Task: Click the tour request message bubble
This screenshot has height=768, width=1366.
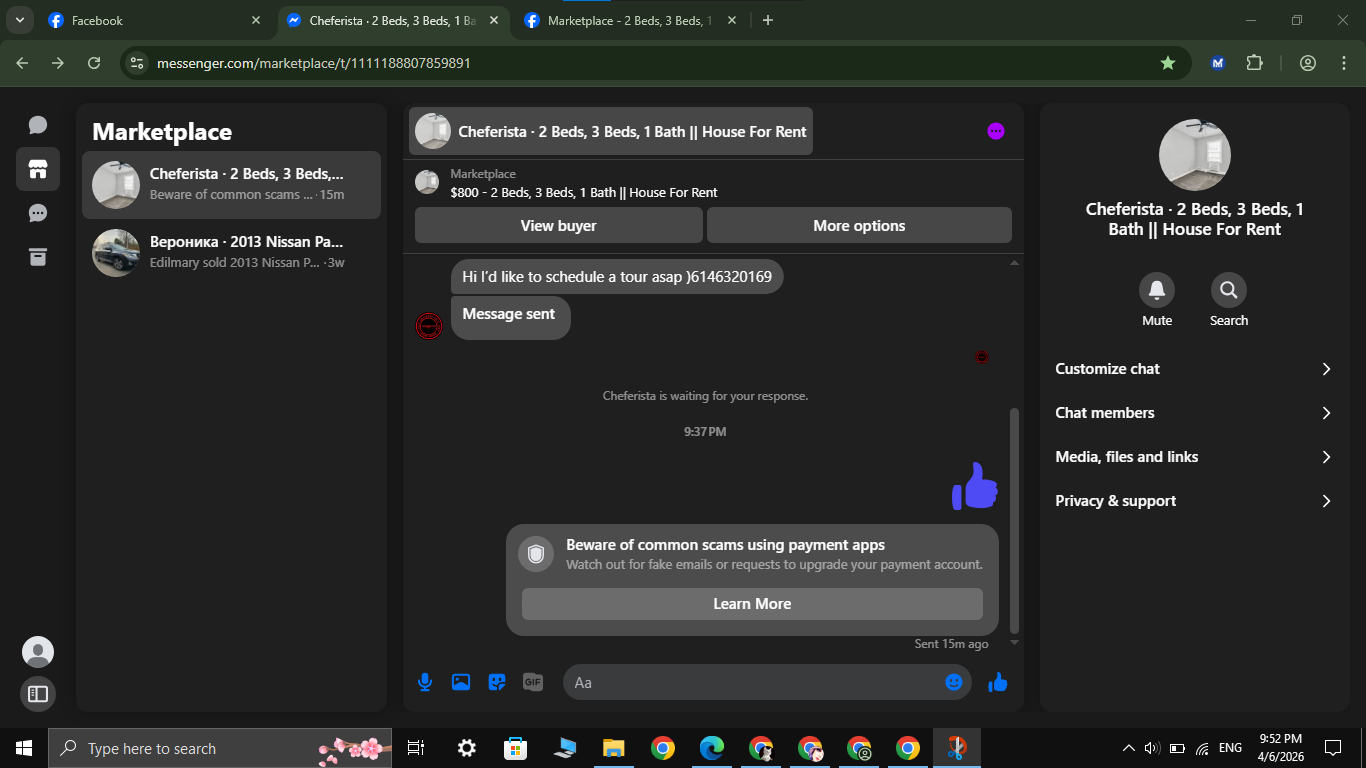Action: pyautogui.click(x=617, y=277)
